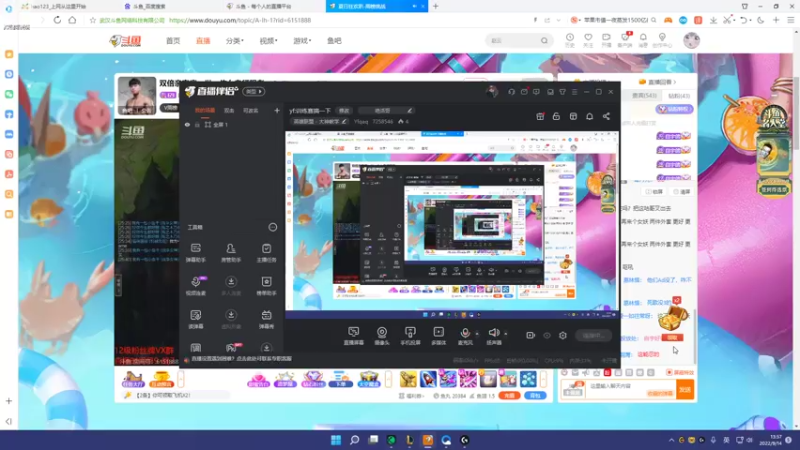
Task: Toggle preview eye icon next to settings
Action: (x=547, y=335)
